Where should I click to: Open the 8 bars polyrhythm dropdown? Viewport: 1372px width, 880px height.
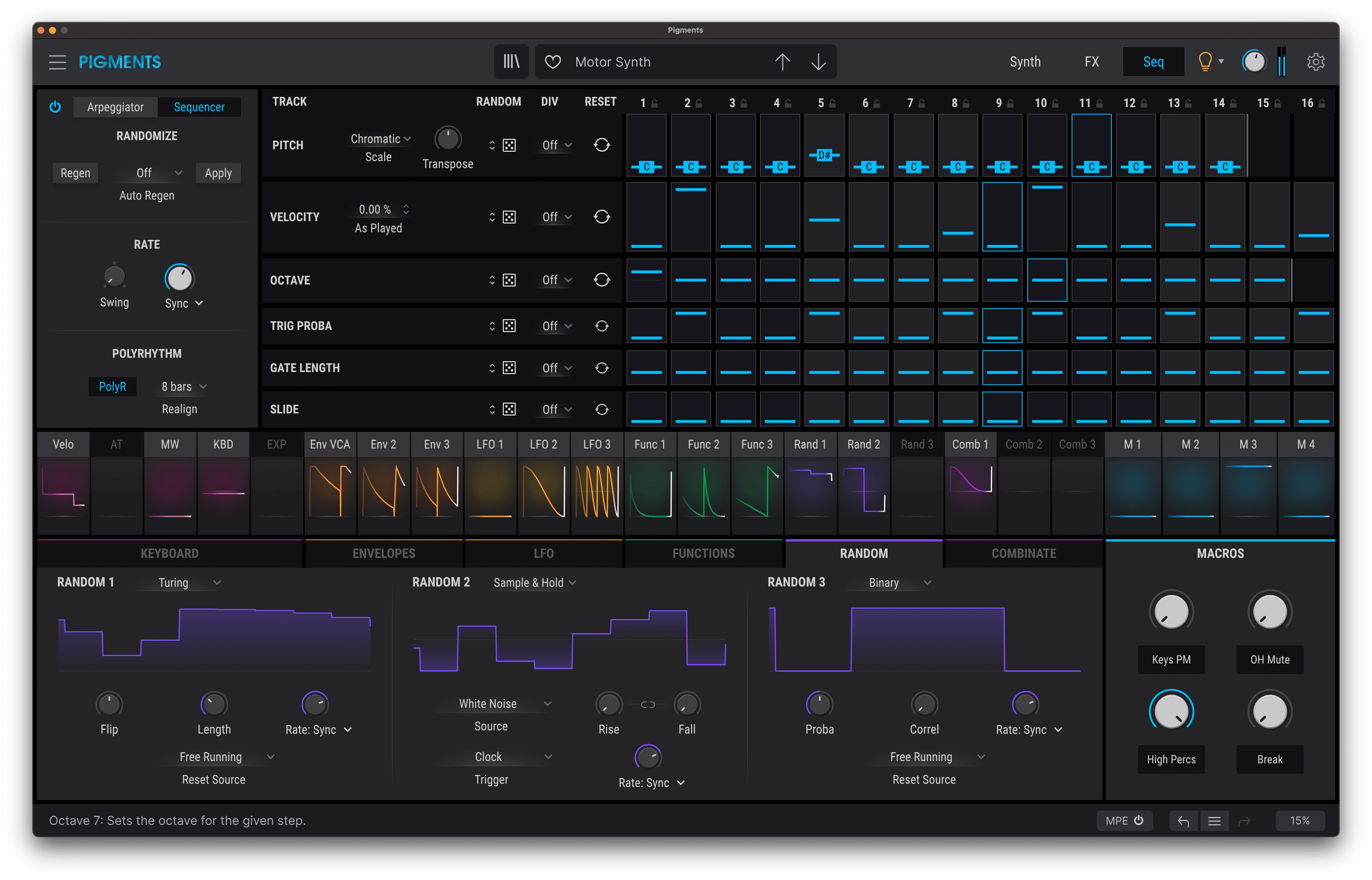coord(183,387)
